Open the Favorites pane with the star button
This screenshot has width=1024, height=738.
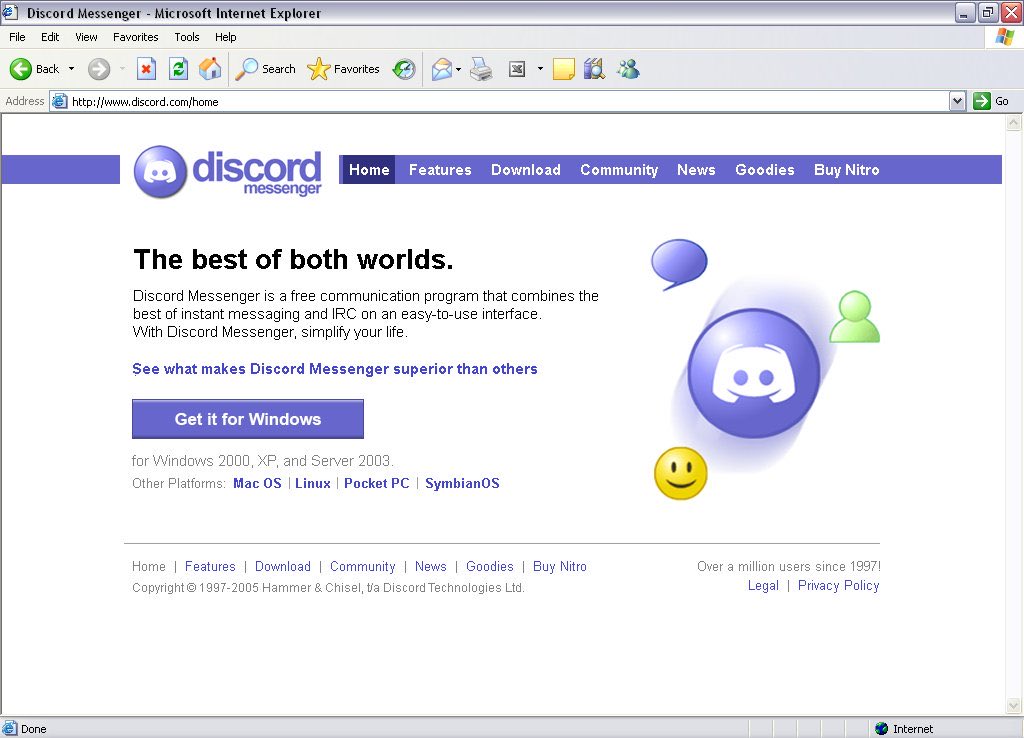(344, 69)
